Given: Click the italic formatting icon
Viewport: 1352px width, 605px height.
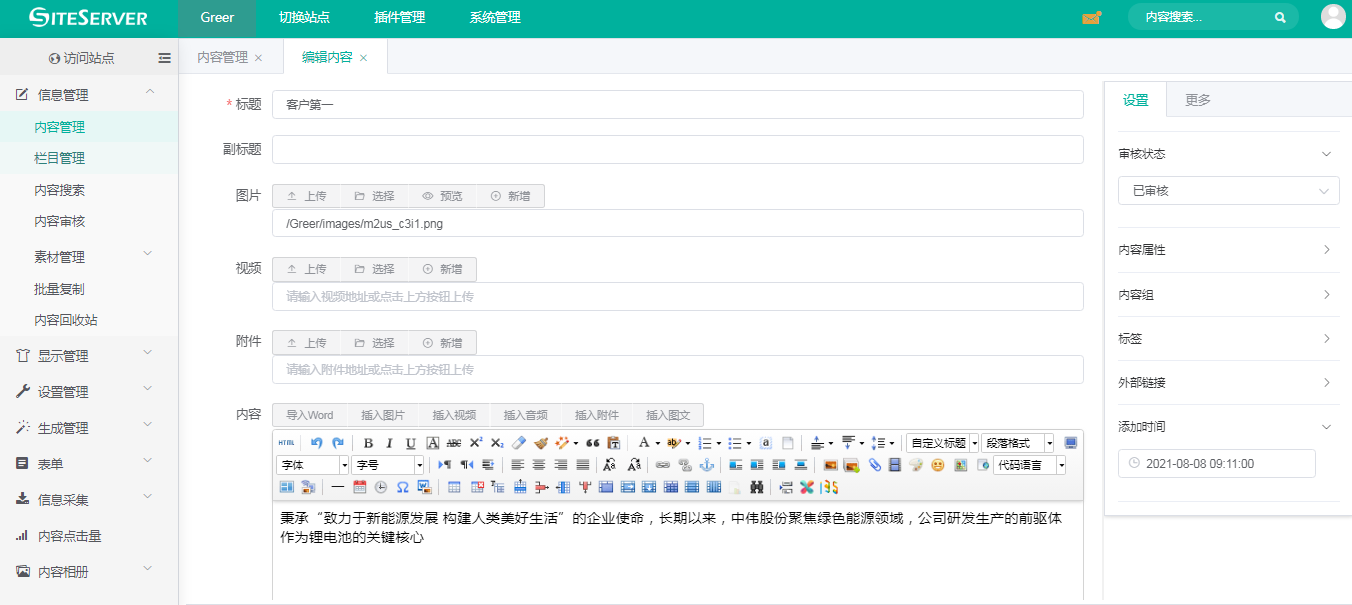Looking at the screenshot, I should (x=389, y=443).
